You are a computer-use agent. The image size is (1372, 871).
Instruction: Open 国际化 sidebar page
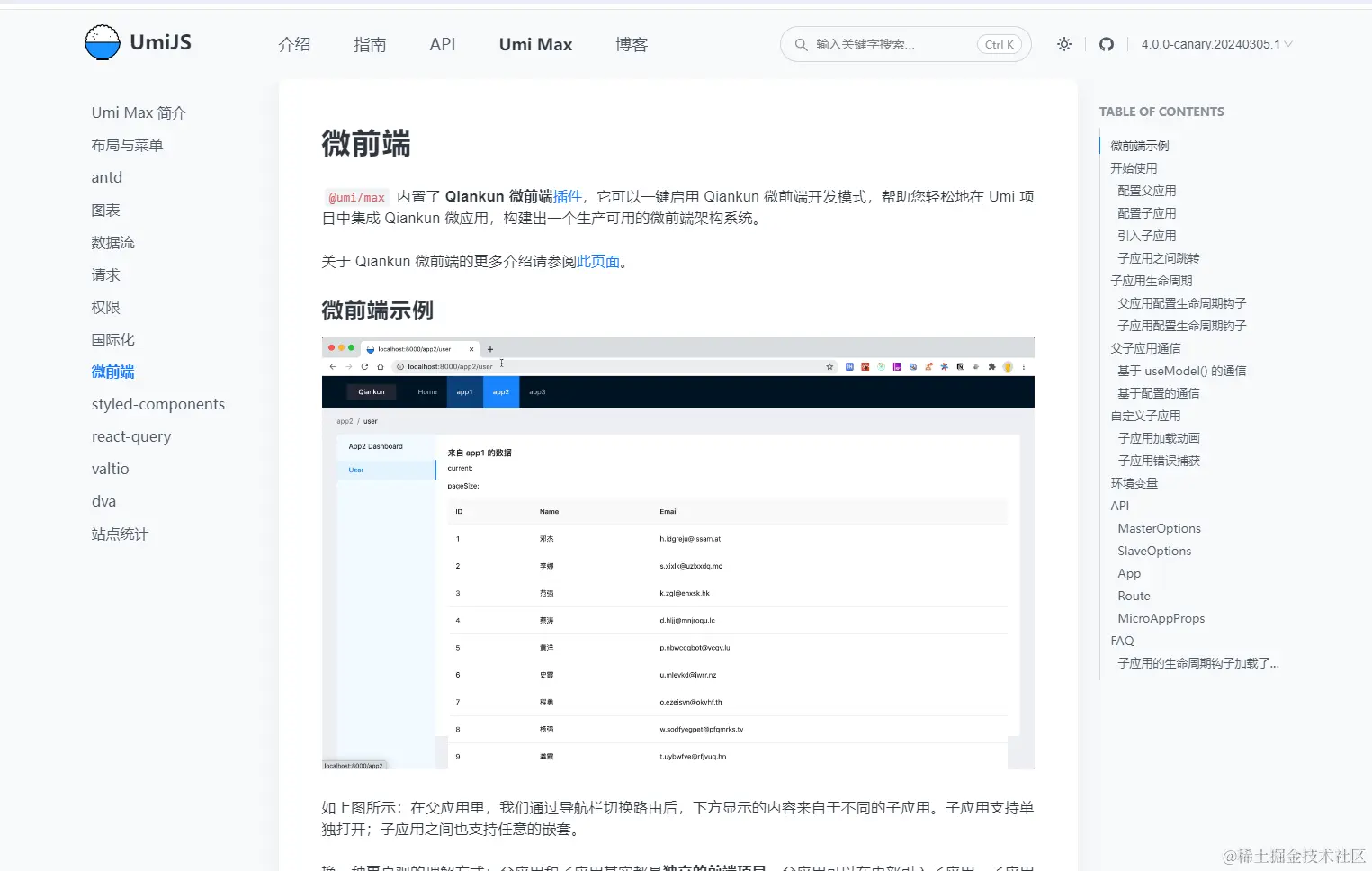click(112, 339)
